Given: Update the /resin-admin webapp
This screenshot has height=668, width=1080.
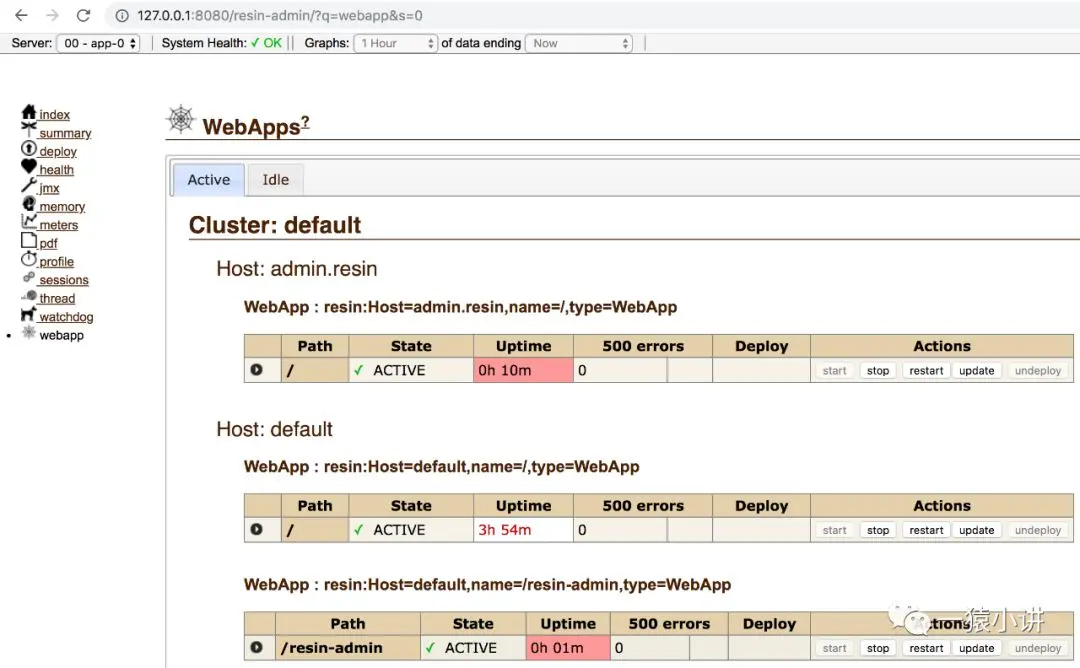Looking at the screenshot, I should (977, 648).
